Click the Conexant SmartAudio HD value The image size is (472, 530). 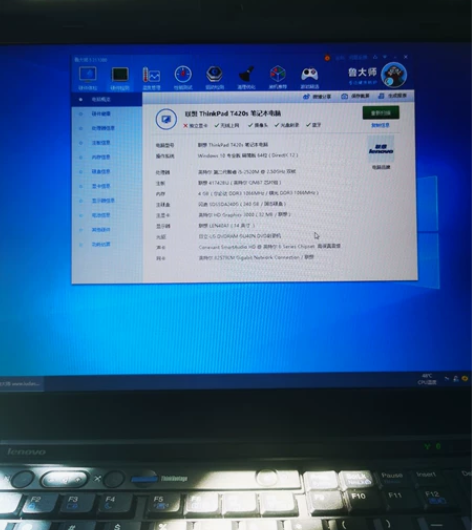269,247
